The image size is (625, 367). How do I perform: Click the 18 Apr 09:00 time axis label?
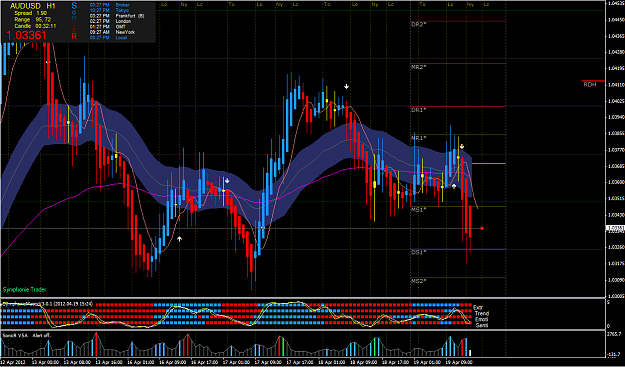pyautogui.click(x=364, y=363)
